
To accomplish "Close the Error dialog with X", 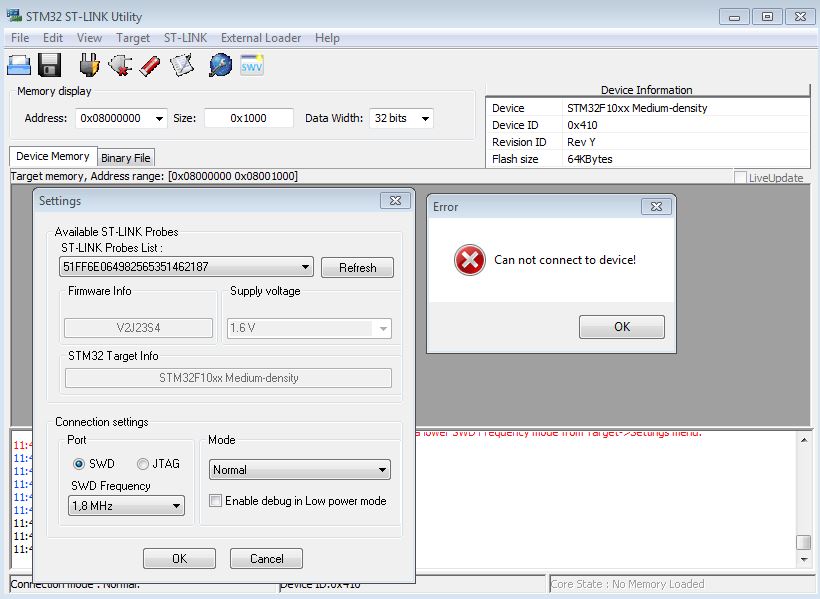I will (656, 207).
